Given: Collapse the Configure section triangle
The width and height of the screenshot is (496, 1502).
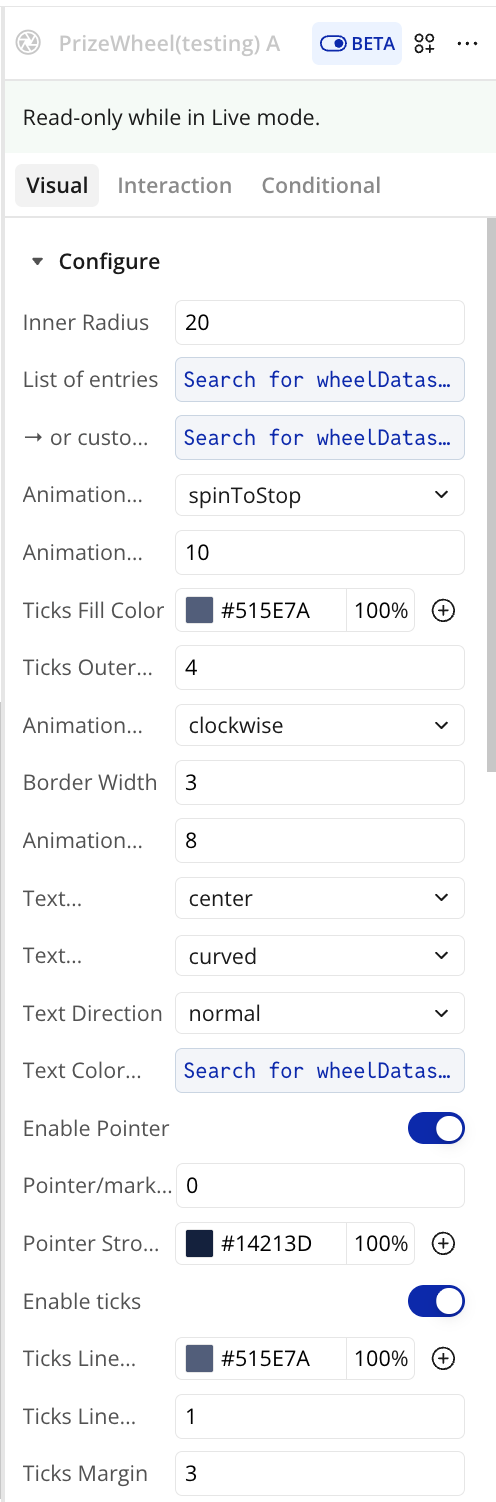Looking at the screenshot, I should (x=38, y=262).
